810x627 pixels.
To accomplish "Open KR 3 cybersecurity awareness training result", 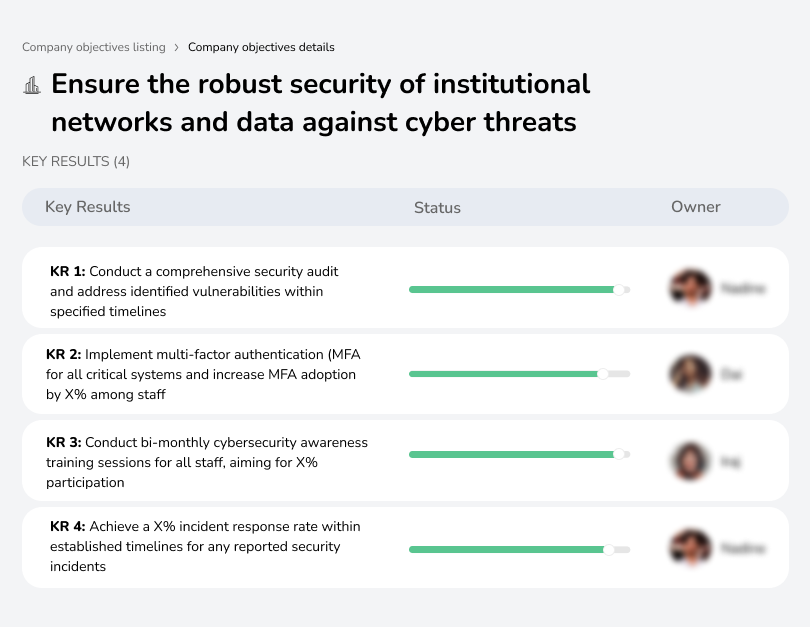I will (x=206, y=462).
